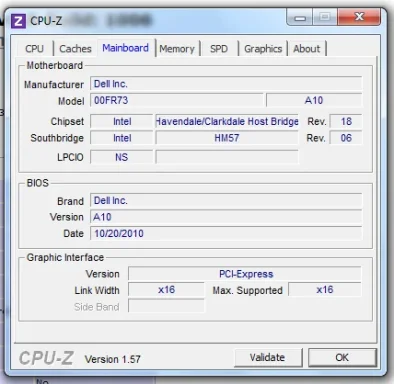Click the Version 1.57 text
The height and width of the screenshot is (384, 394).
[x=113, y=359]
